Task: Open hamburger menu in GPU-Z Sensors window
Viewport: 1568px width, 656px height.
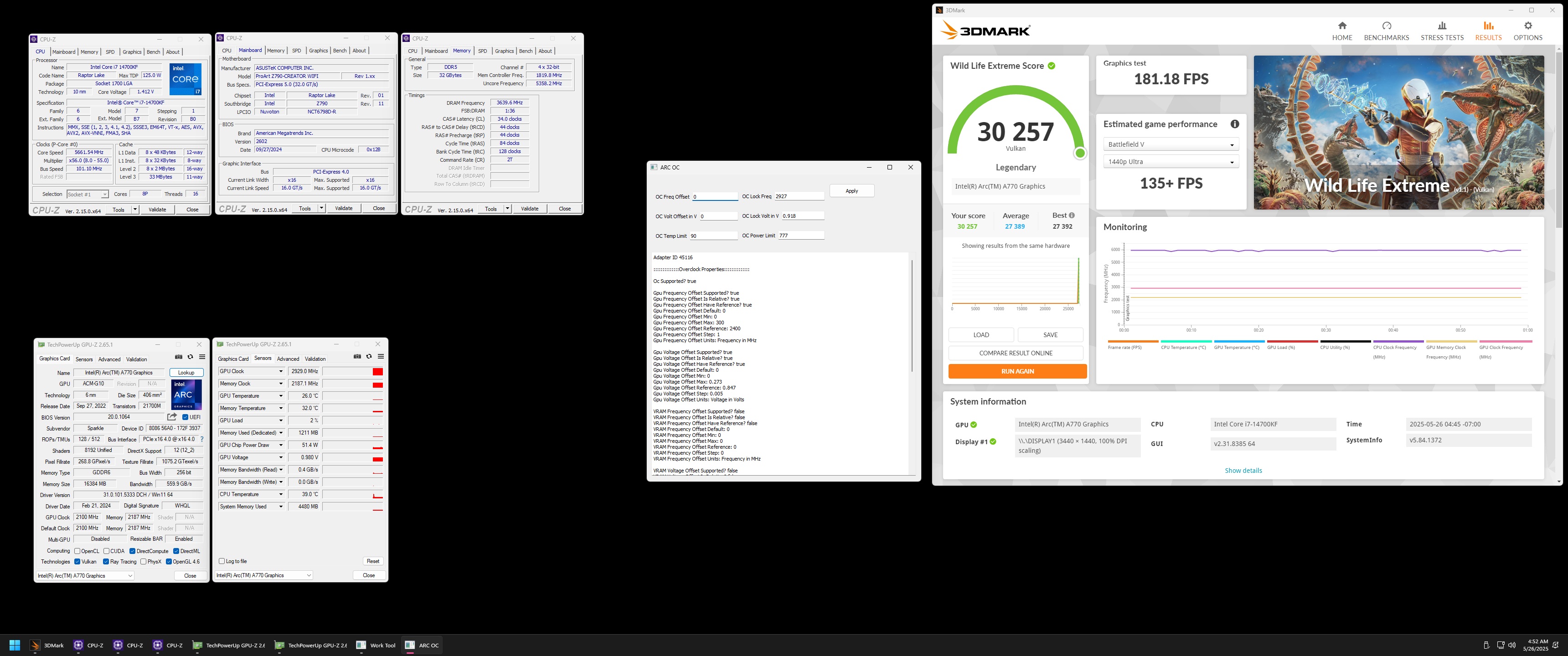Action: (x=381, y=357)
